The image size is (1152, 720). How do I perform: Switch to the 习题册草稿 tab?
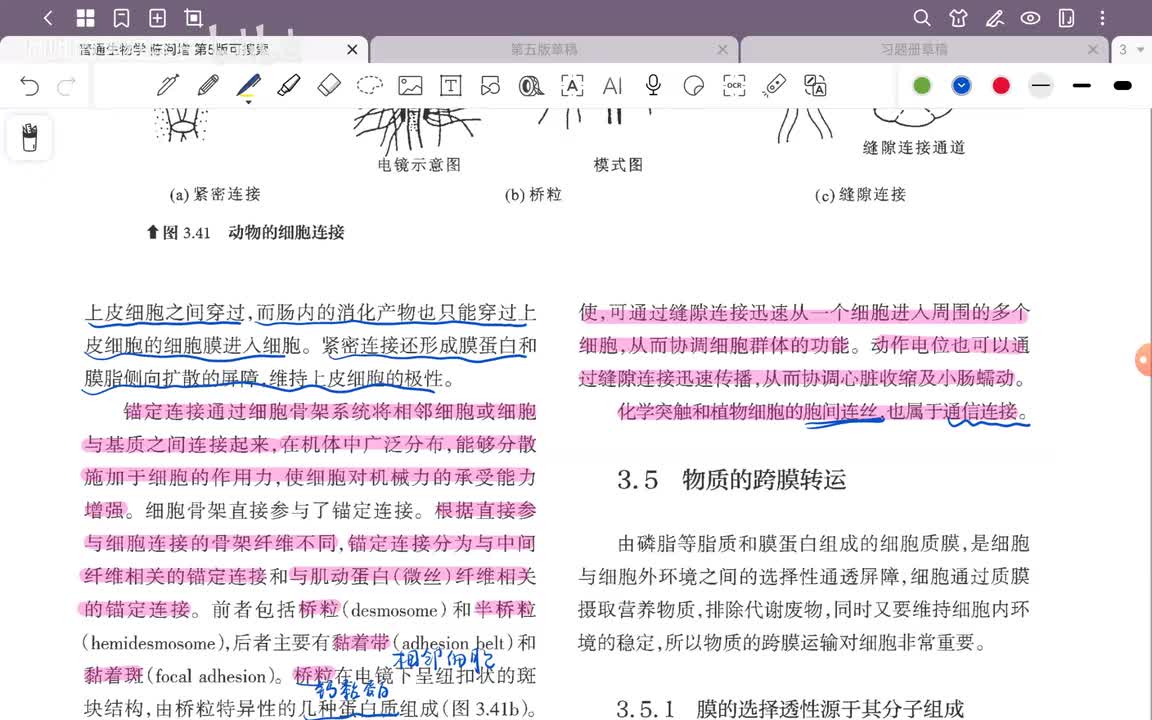click(914, 49)
